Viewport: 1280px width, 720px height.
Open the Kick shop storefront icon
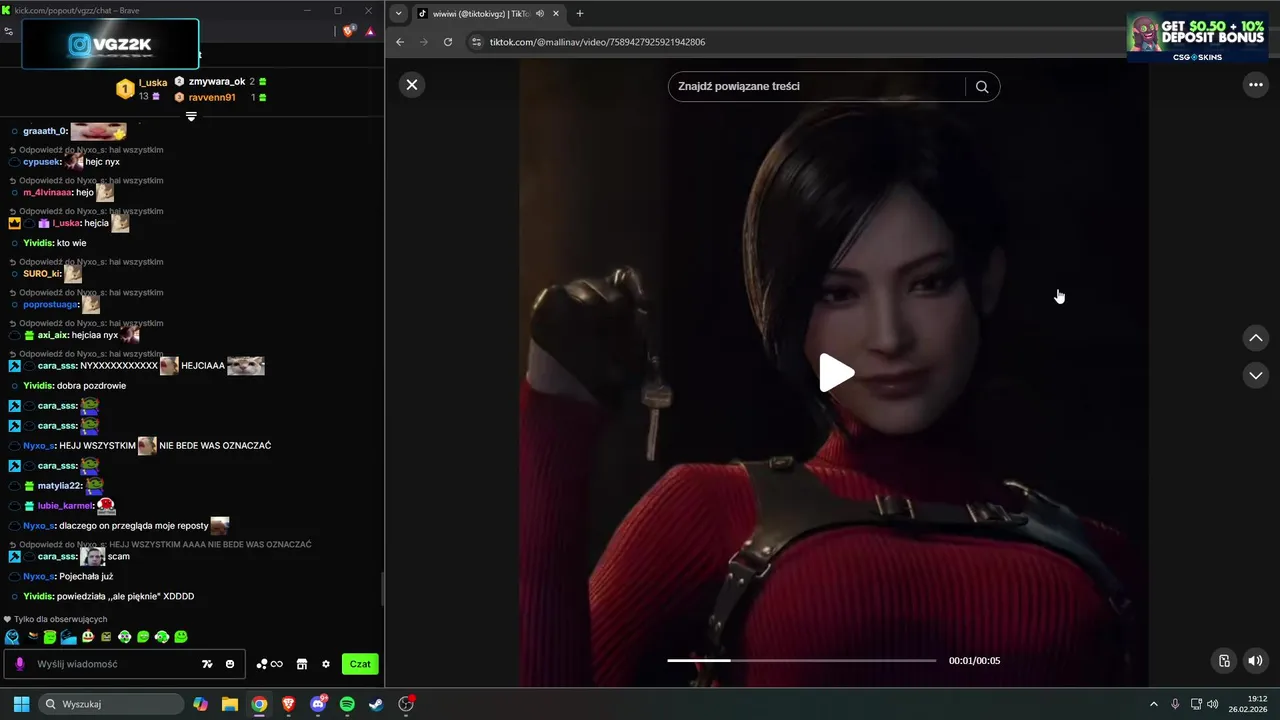pyautogui.click(x=302, y=664)
